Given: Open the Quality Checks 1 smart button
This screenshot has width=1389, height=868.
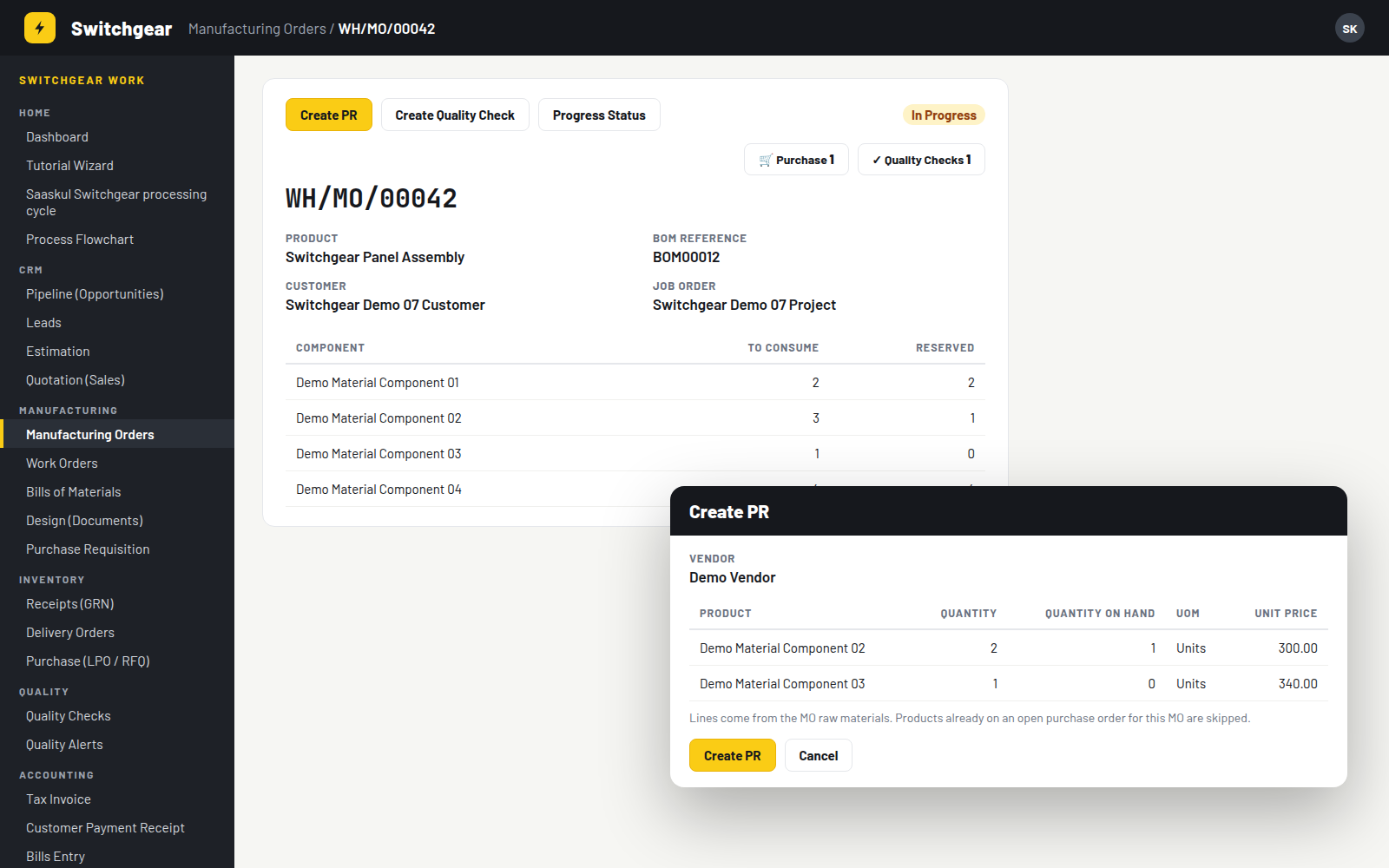Looking at the screenshot, I should coord(921,160).
